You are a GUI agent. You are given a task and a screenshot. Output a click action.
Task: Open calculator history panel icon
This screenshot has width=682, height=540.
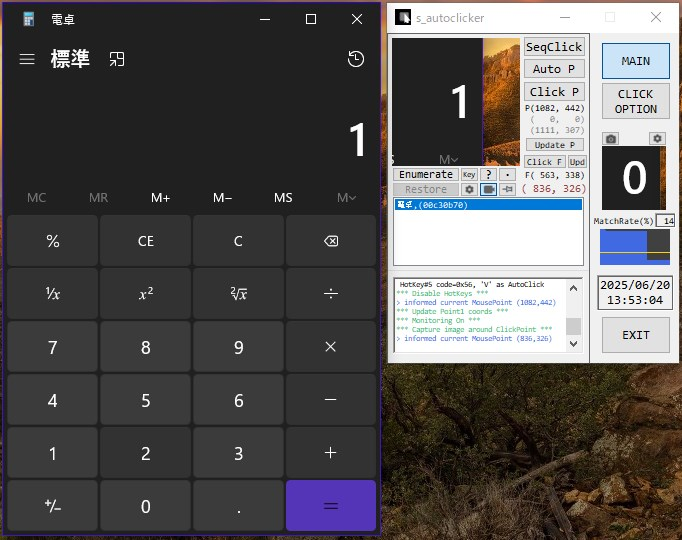click(x=356, y=59)
